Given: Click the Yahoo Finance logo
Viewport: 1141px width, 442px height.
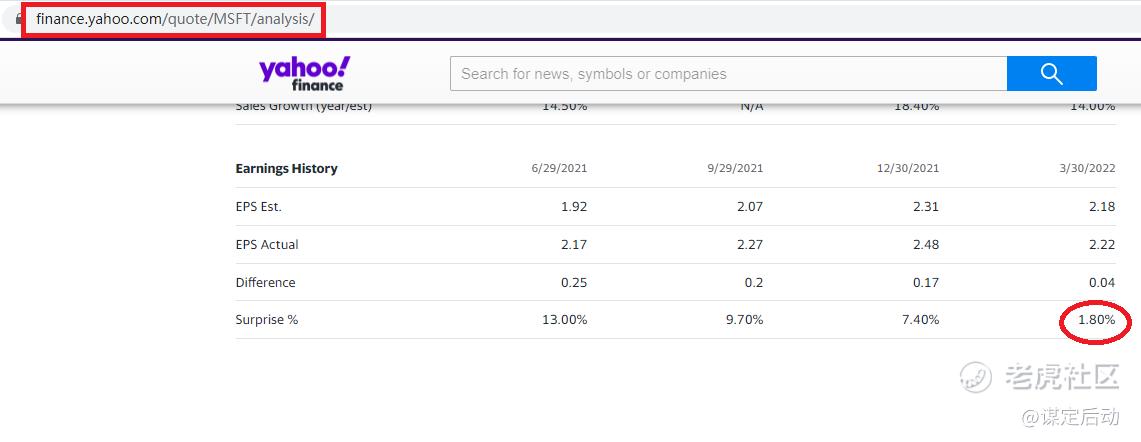Looking at the screenshot, I should click(x=304, y=73).
